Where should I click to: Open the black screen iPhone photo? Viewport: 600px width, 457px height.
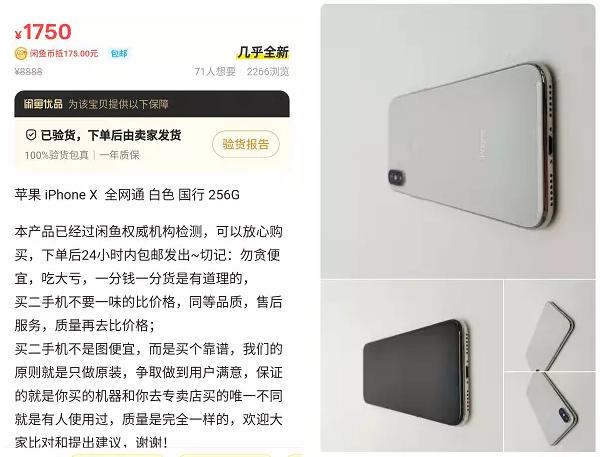click(x=412, y=366)
